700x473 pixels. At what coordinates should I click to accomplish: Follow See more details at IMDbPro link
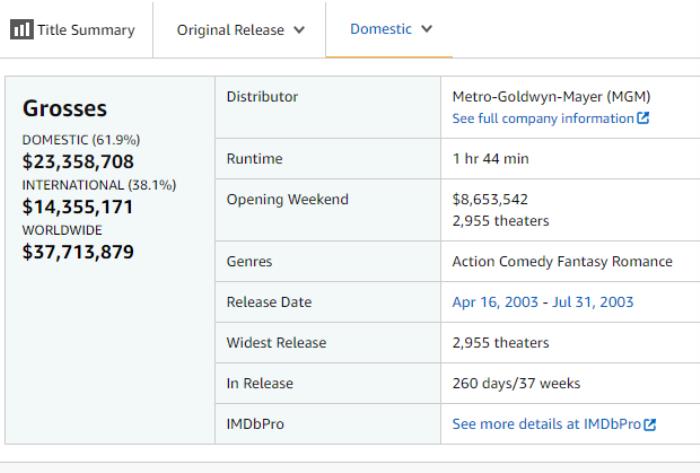(546, 424)
